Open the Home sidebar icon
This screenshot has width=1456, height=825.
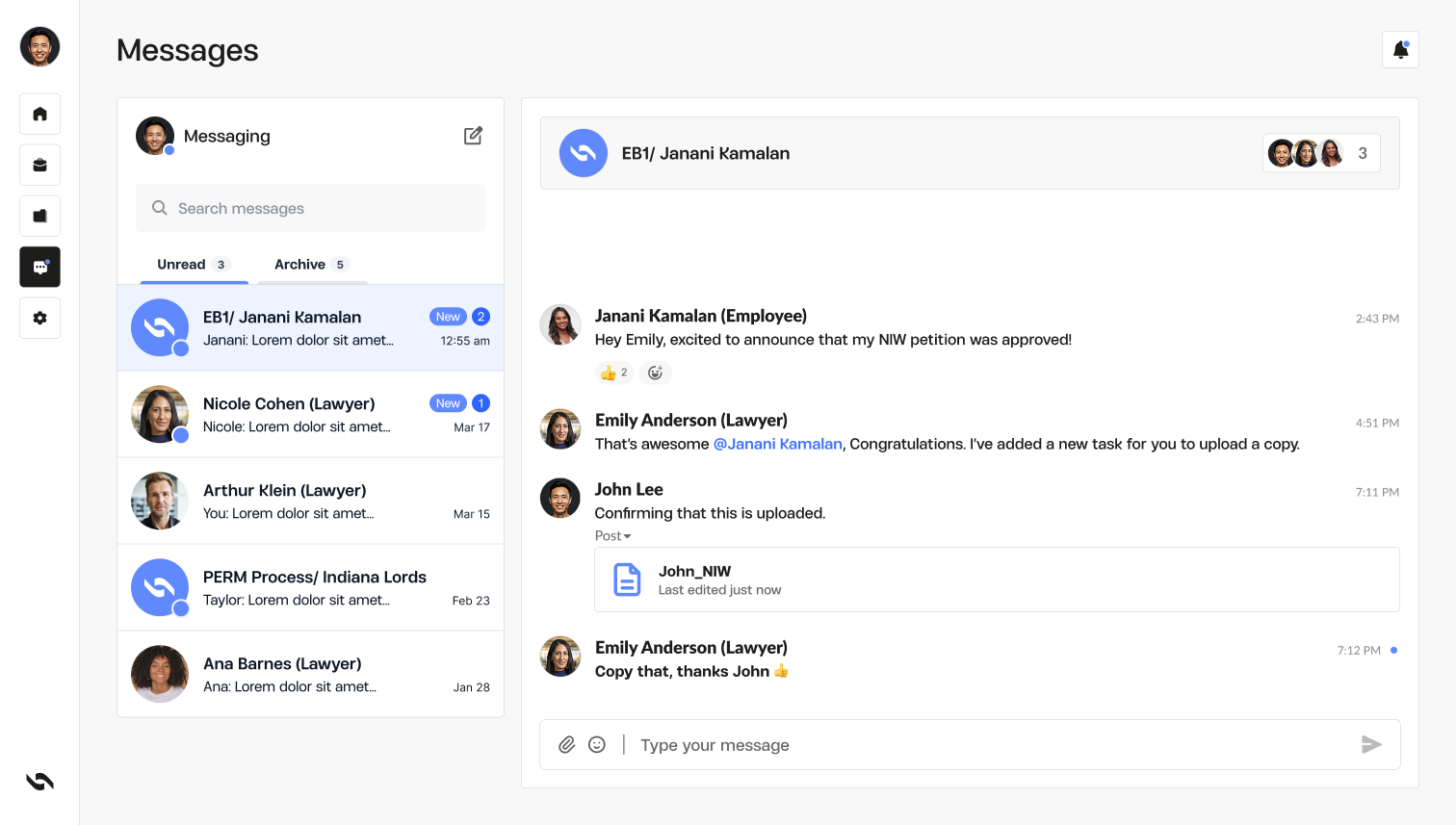point(39,114)
